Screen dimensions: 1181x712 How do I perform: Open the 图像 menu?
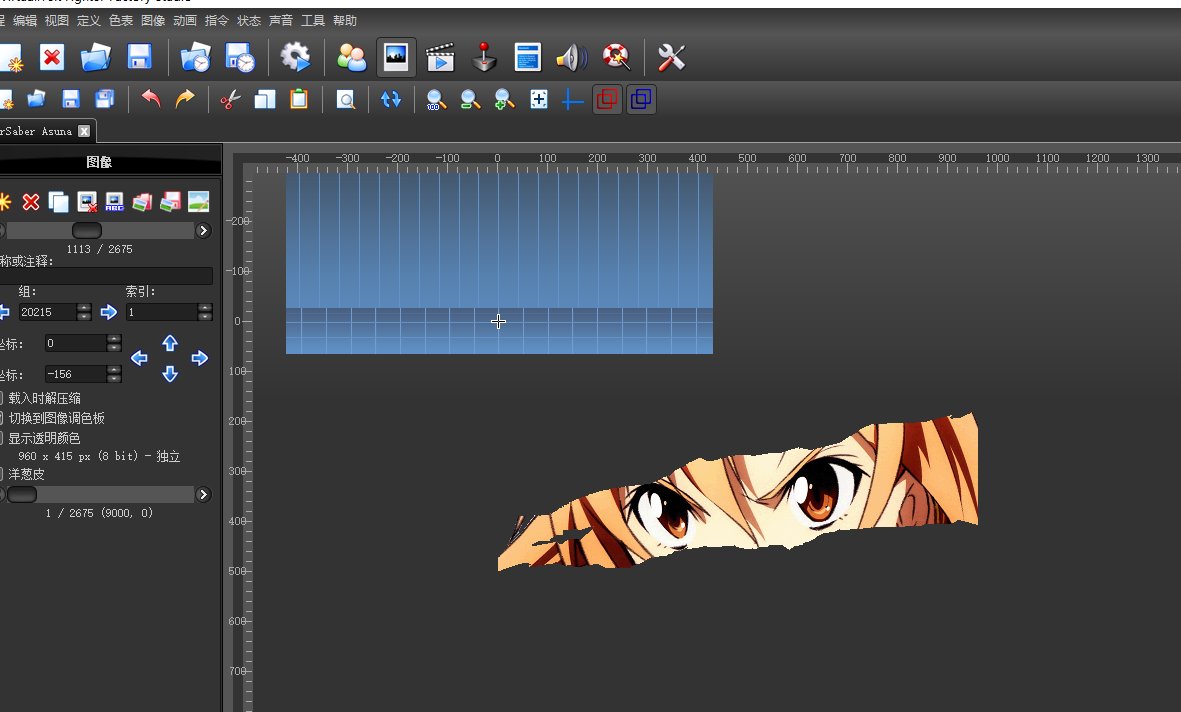click(x=153, y=20)
